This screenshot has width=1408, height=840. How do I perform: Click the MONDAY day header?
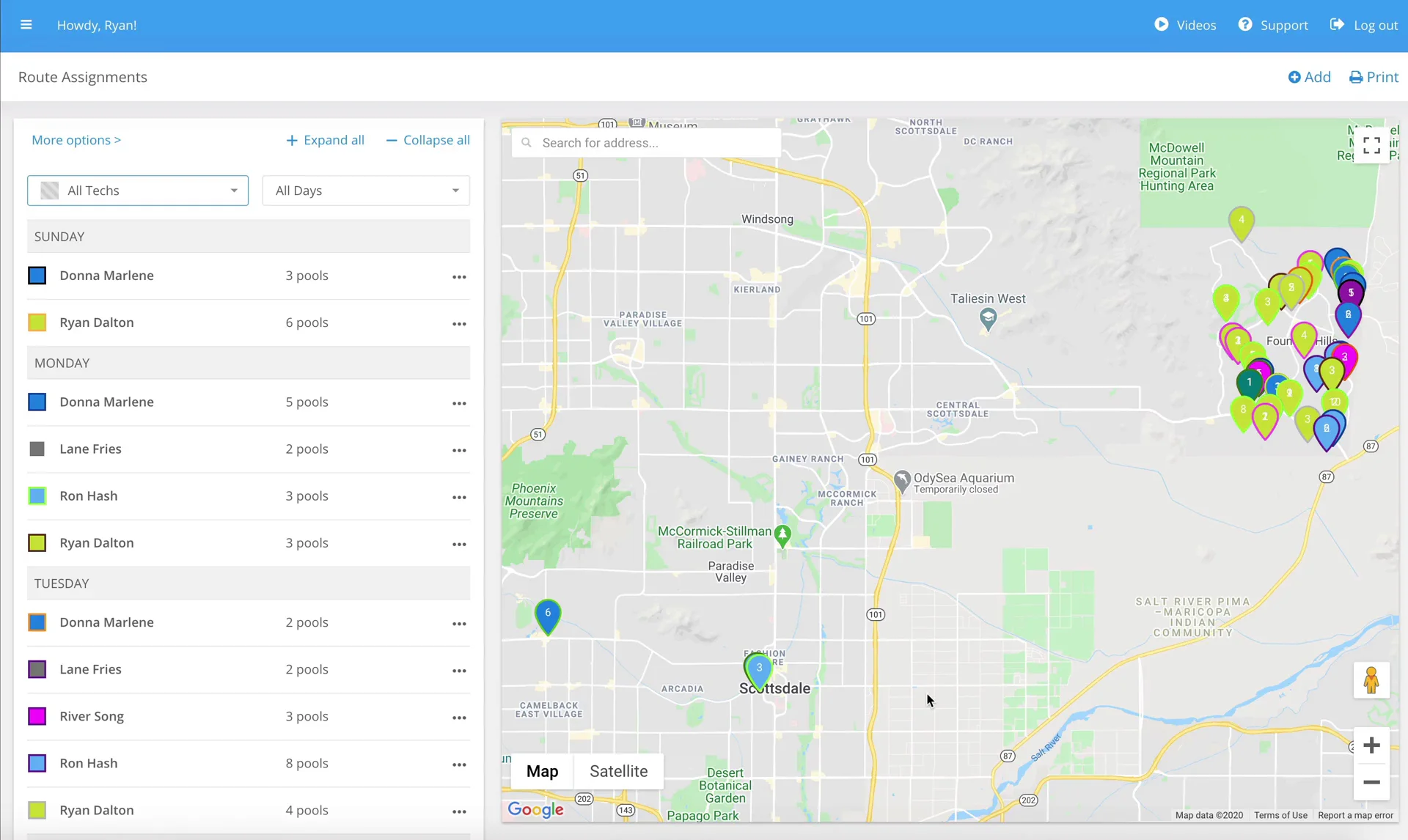tap(249, 363)
